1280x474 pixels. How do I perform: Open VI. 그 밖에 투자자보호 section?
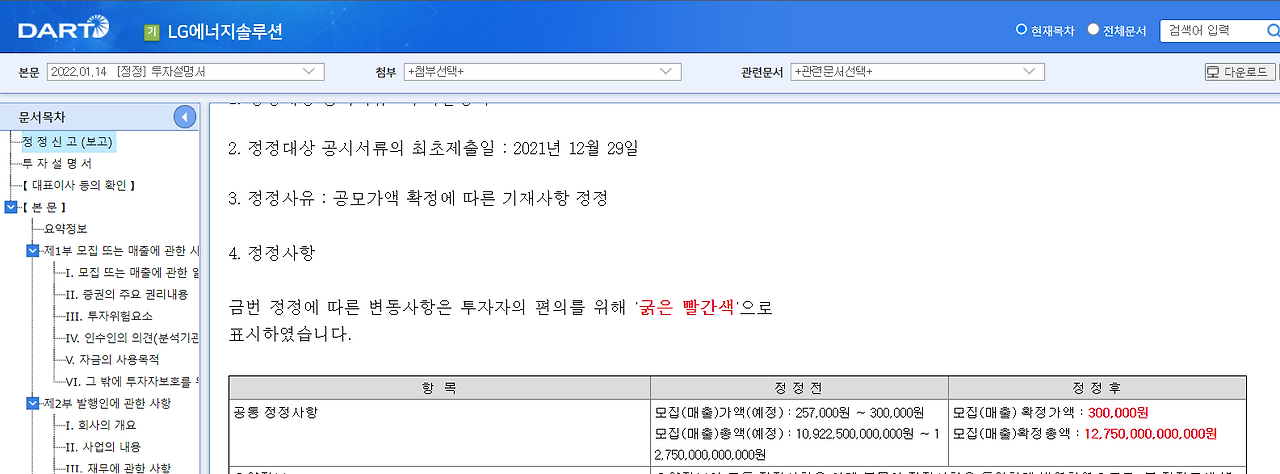(x=132, y=381)
